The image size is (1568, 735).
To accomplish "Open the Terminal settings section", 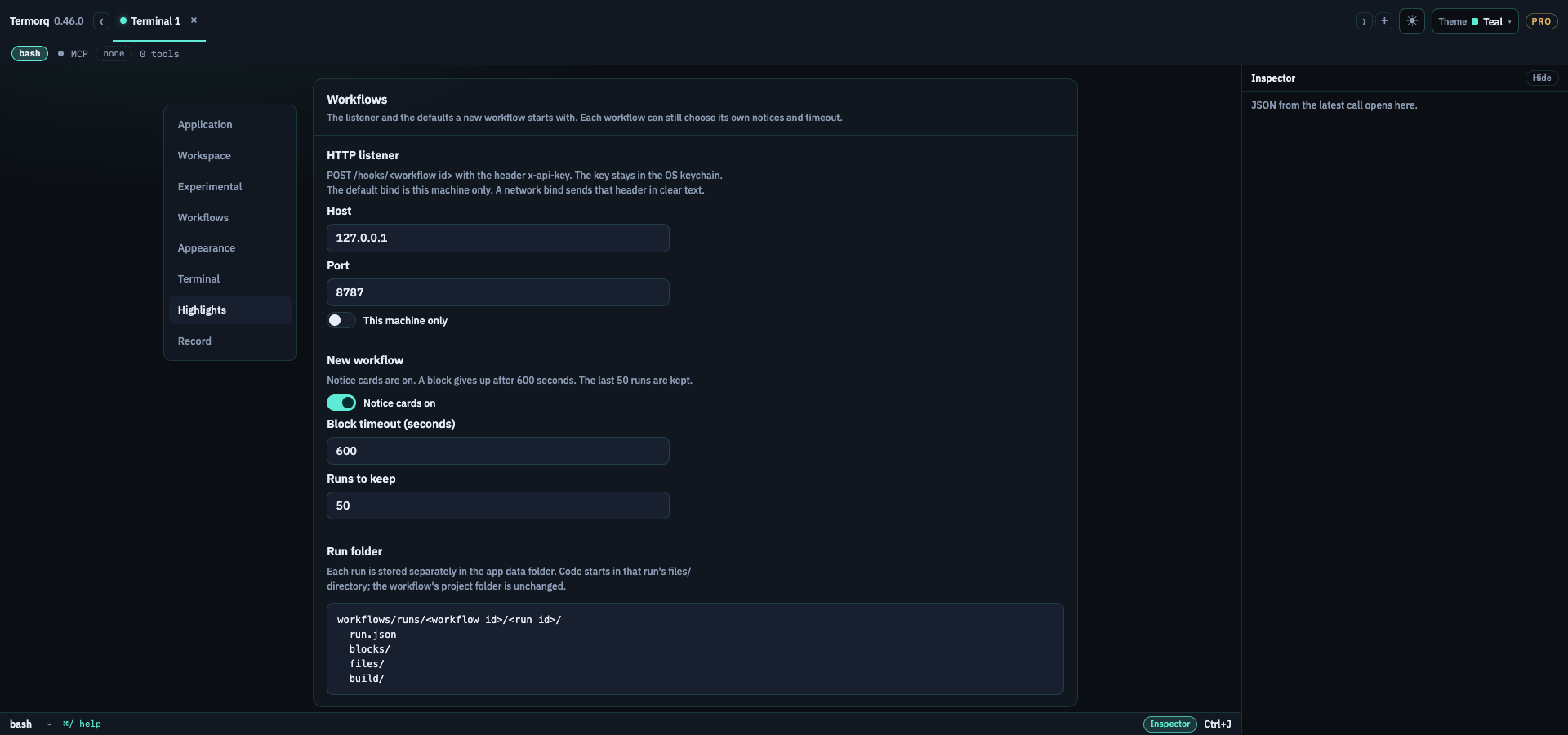I will [230, 279].
